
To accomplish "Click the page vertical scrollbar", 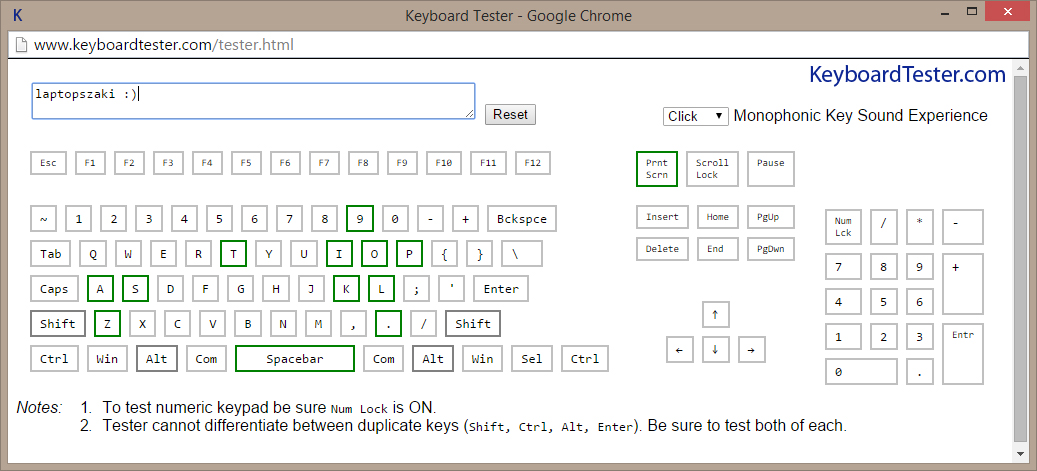I will click(1020, 258).
